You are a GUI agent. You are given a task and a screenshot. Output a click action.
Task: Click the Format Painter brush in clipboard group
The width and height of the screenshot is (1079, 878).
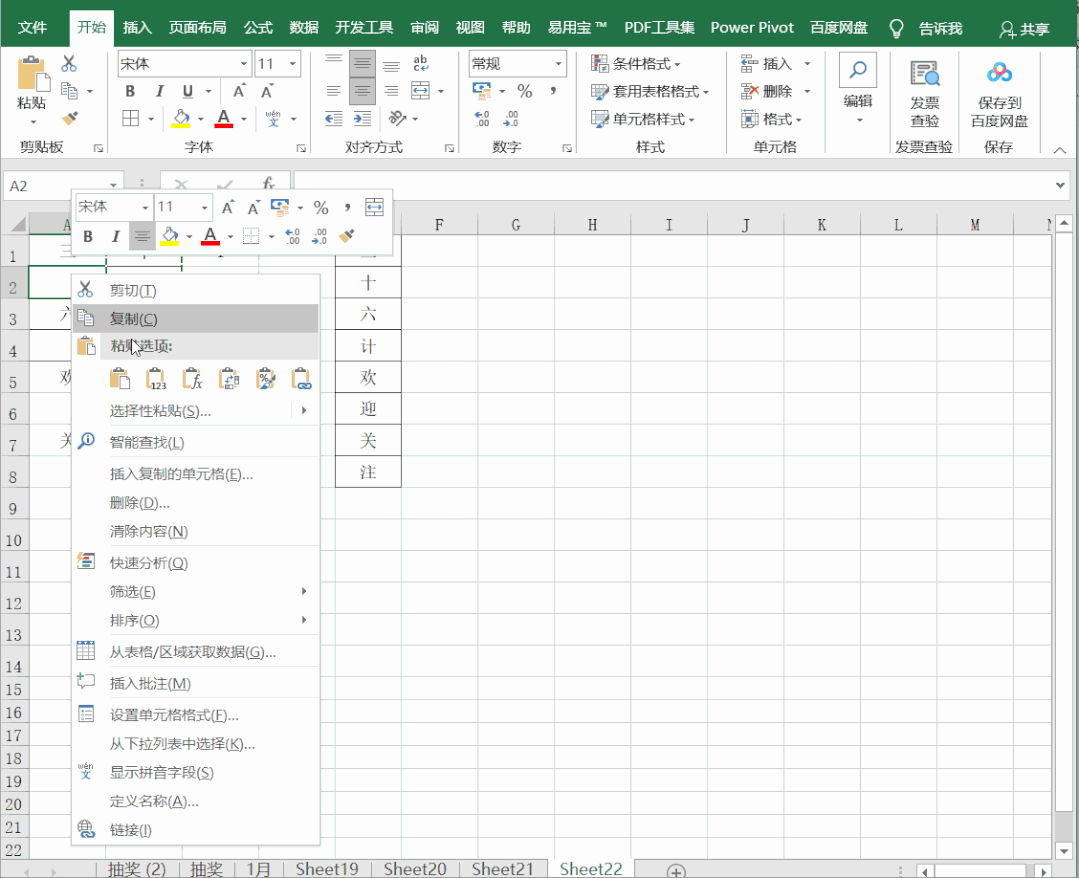(70, 118)
